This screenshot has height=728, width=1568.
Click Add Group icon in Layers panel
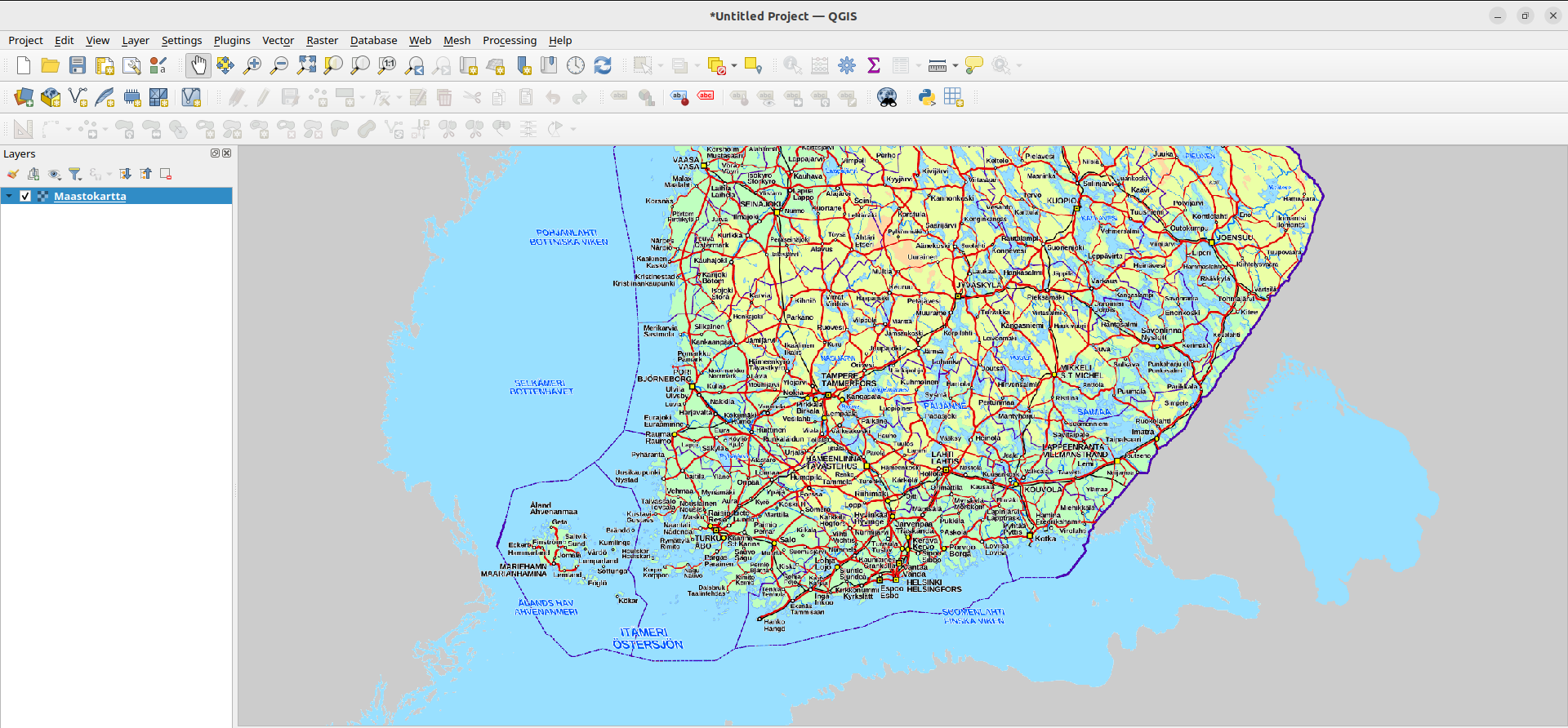[33, 174]
